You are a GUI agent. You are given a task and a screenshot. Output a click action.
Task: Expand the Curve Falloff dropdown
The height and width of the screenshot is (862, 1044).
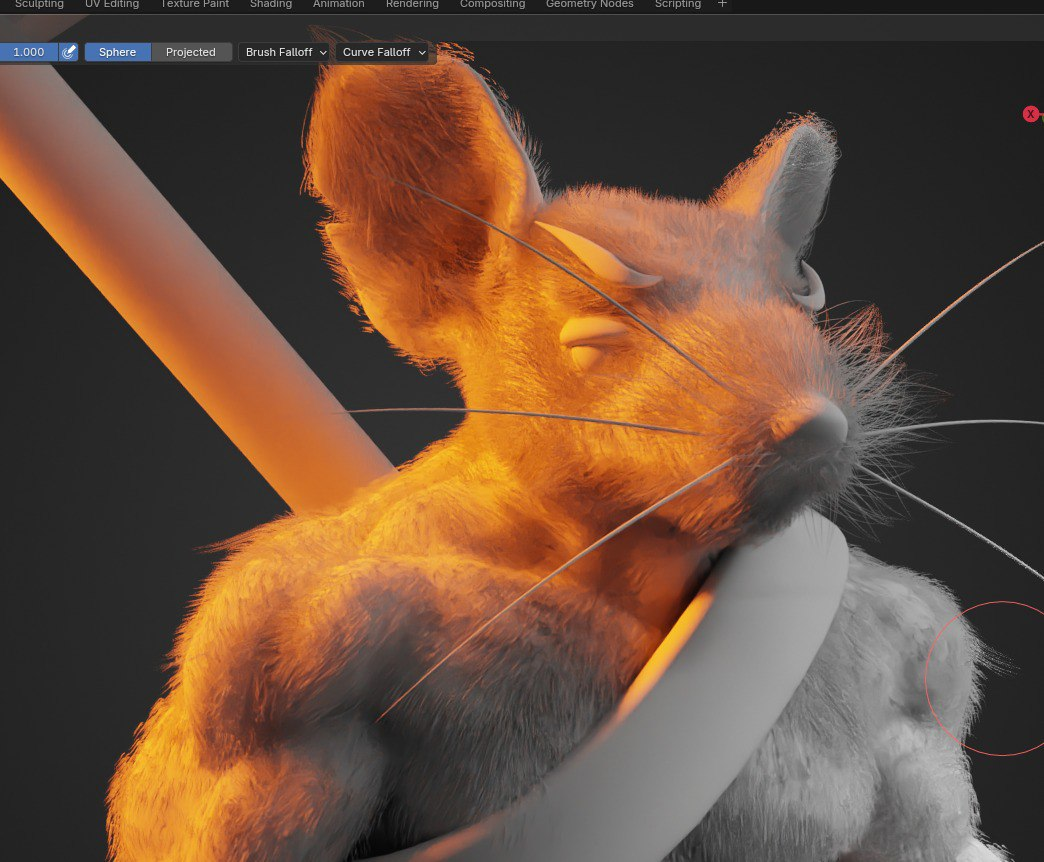point(384,52)
